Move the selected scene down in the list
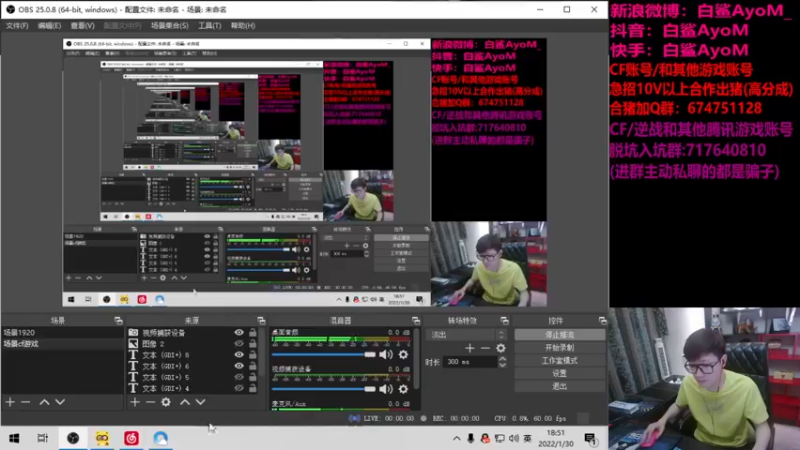Viewport: 800px width, 450px height. tap(60, 402)
